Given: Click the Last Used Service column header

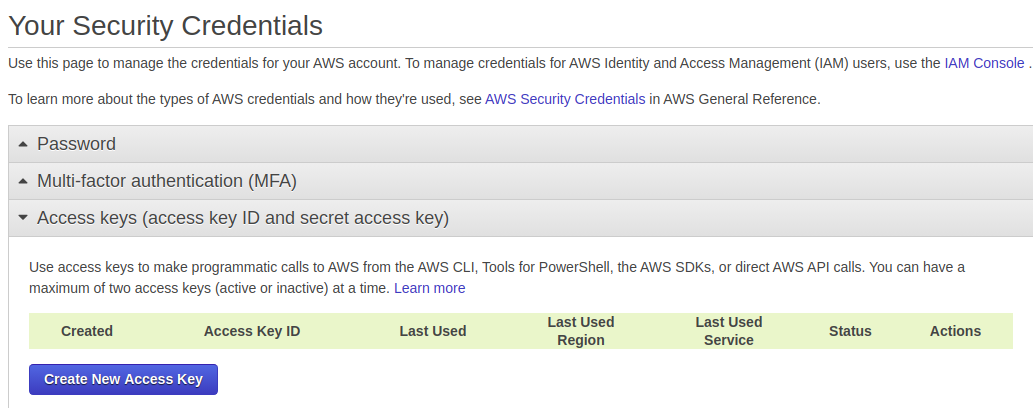Looking at the screenshot, I should pyautogui.click(x=729, y=331).
